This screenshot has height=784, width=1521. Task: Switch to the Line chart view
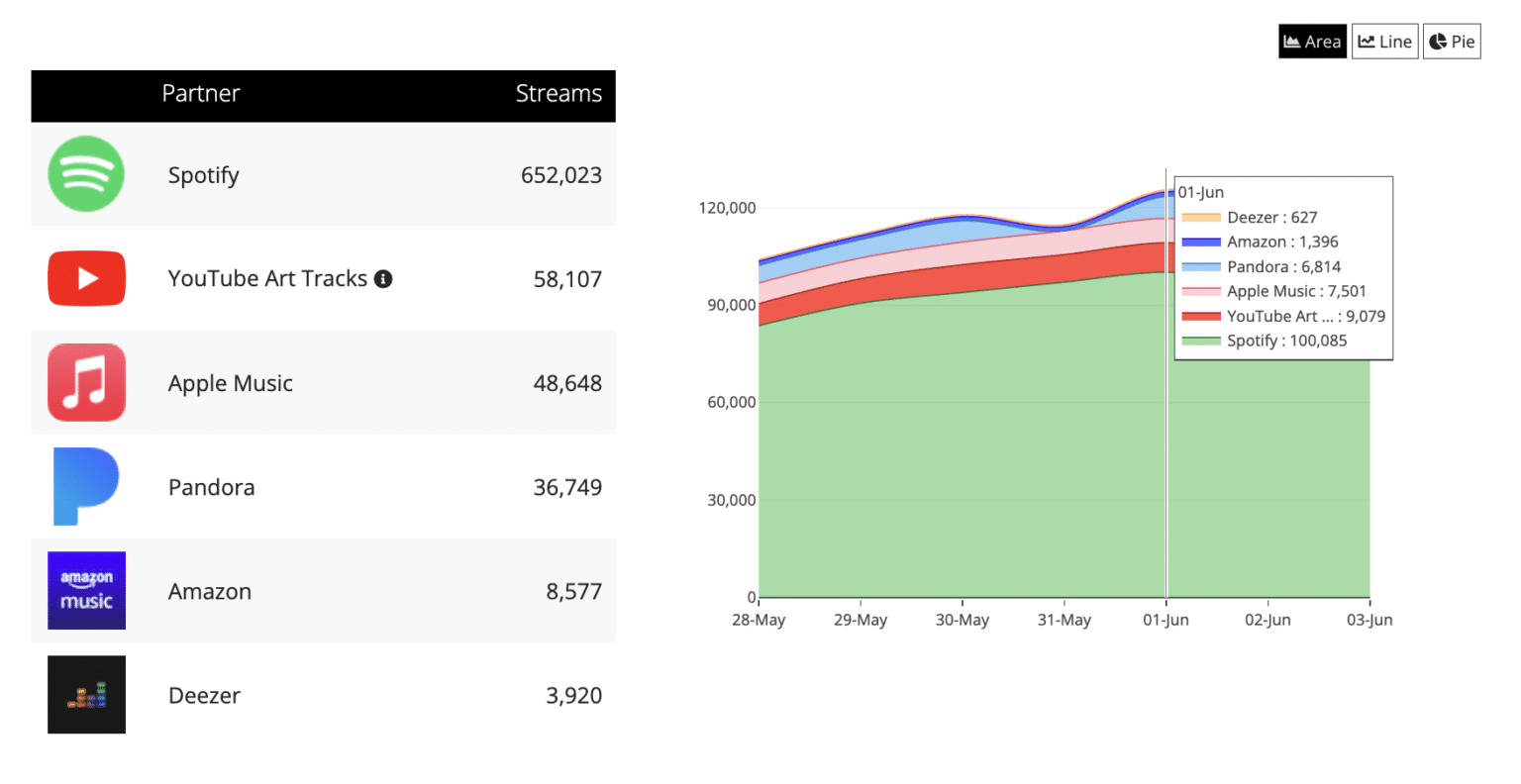coord(1384,42)
